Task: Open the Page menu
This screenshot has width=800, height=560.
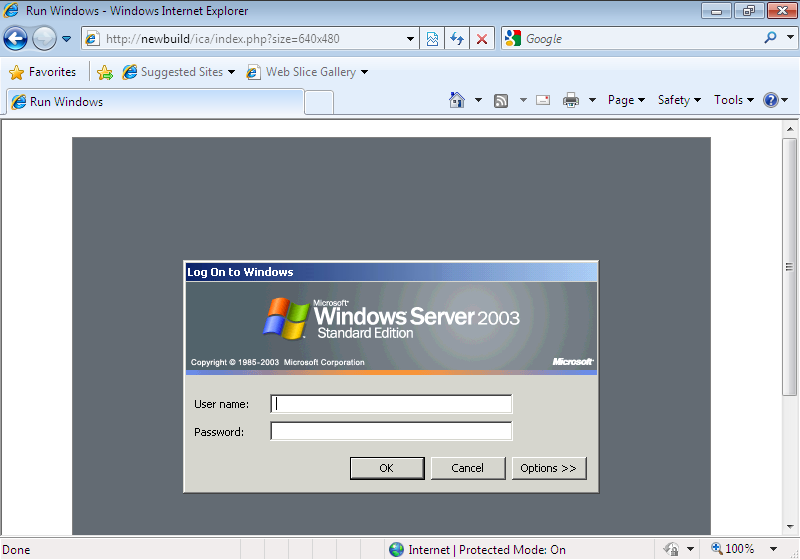Action: pos(626,100)
